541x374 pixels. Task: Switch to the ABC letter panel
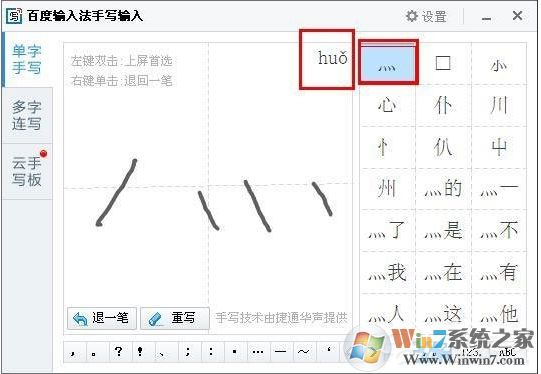click(x=508, y=352)
